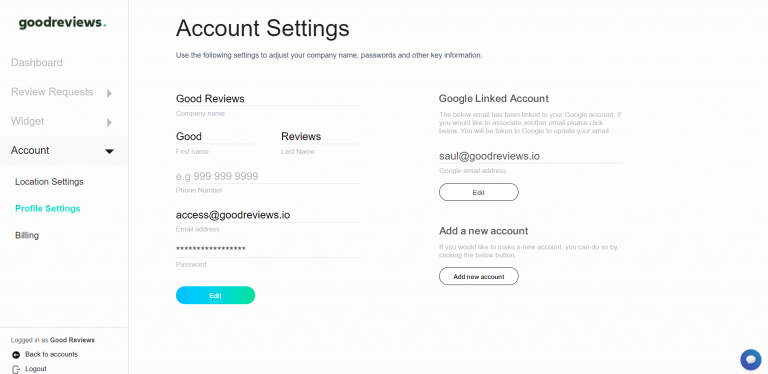Select Location Settings in sidebar
Screen dimensions: 768x374
click(49, 182)
